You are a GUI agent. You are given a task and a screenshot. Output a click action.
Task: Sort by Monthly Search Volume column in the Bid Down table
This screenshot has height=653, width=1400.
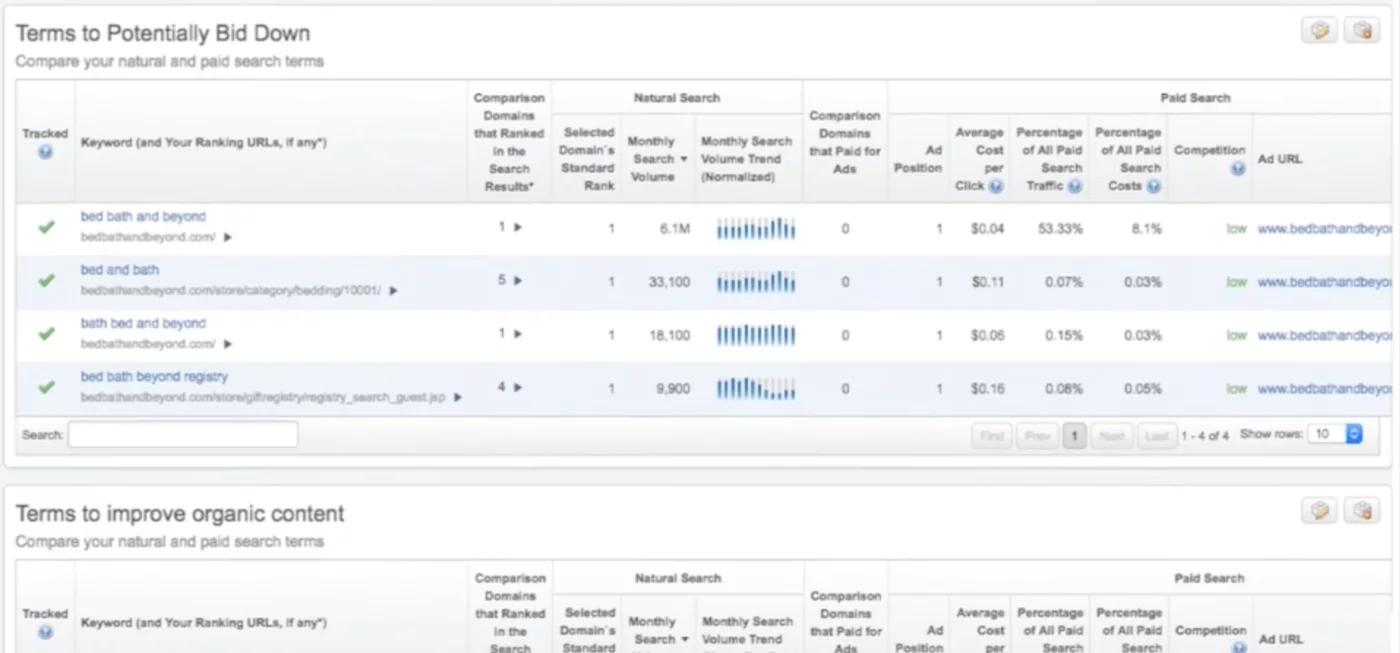point(657,159)
